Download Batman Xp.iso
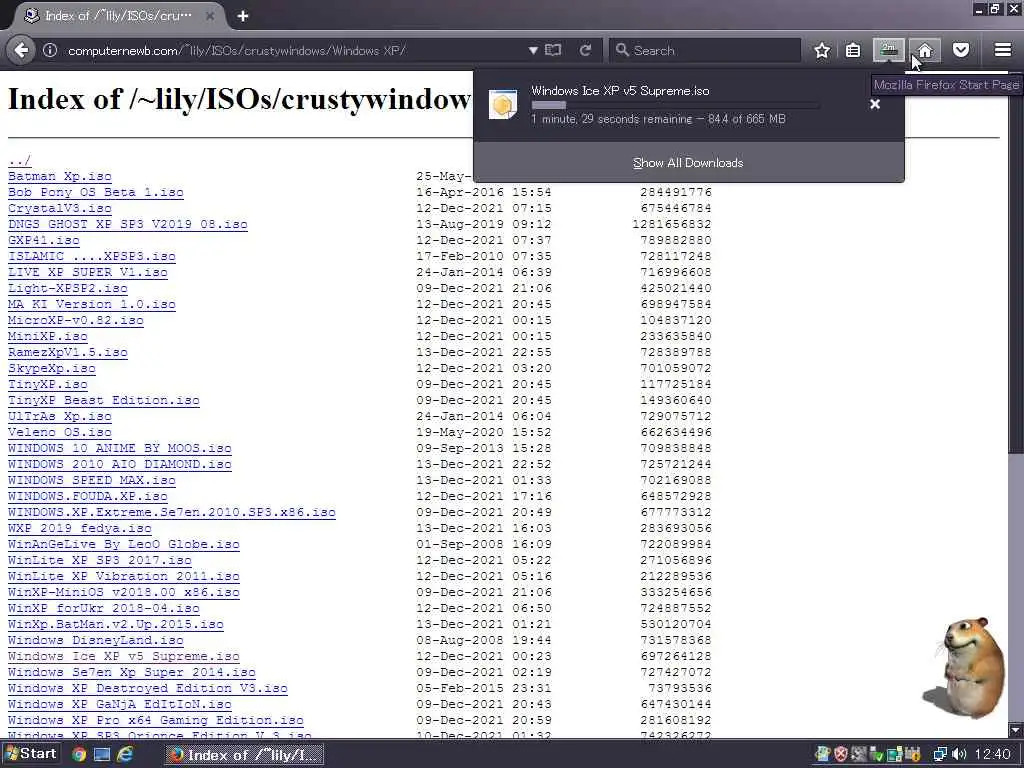 tap(59, 176)
